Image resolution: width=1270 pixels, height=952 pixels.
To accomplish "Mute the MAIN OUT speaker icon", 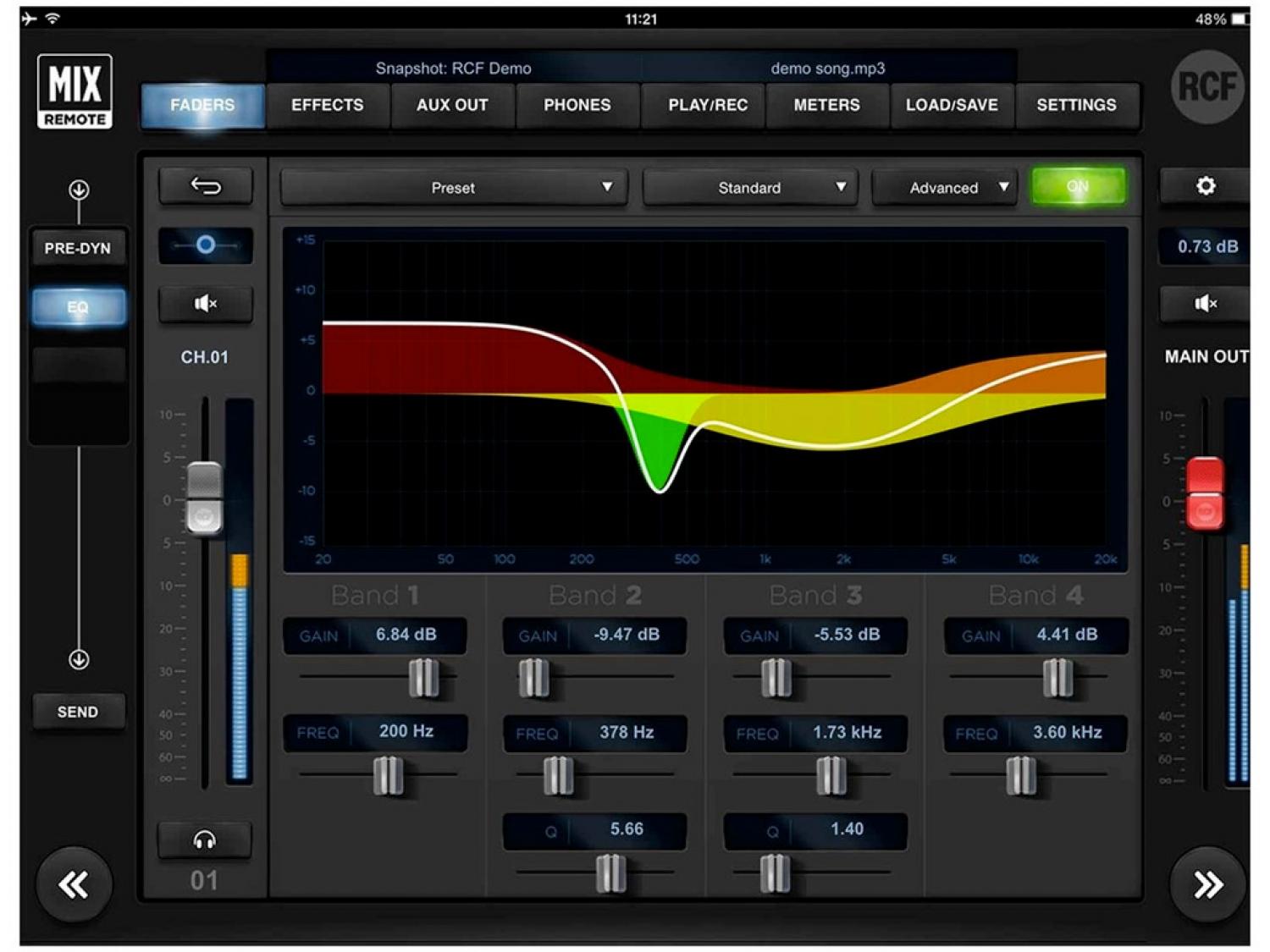I will pyautogui.click(x=1204, y=303).
